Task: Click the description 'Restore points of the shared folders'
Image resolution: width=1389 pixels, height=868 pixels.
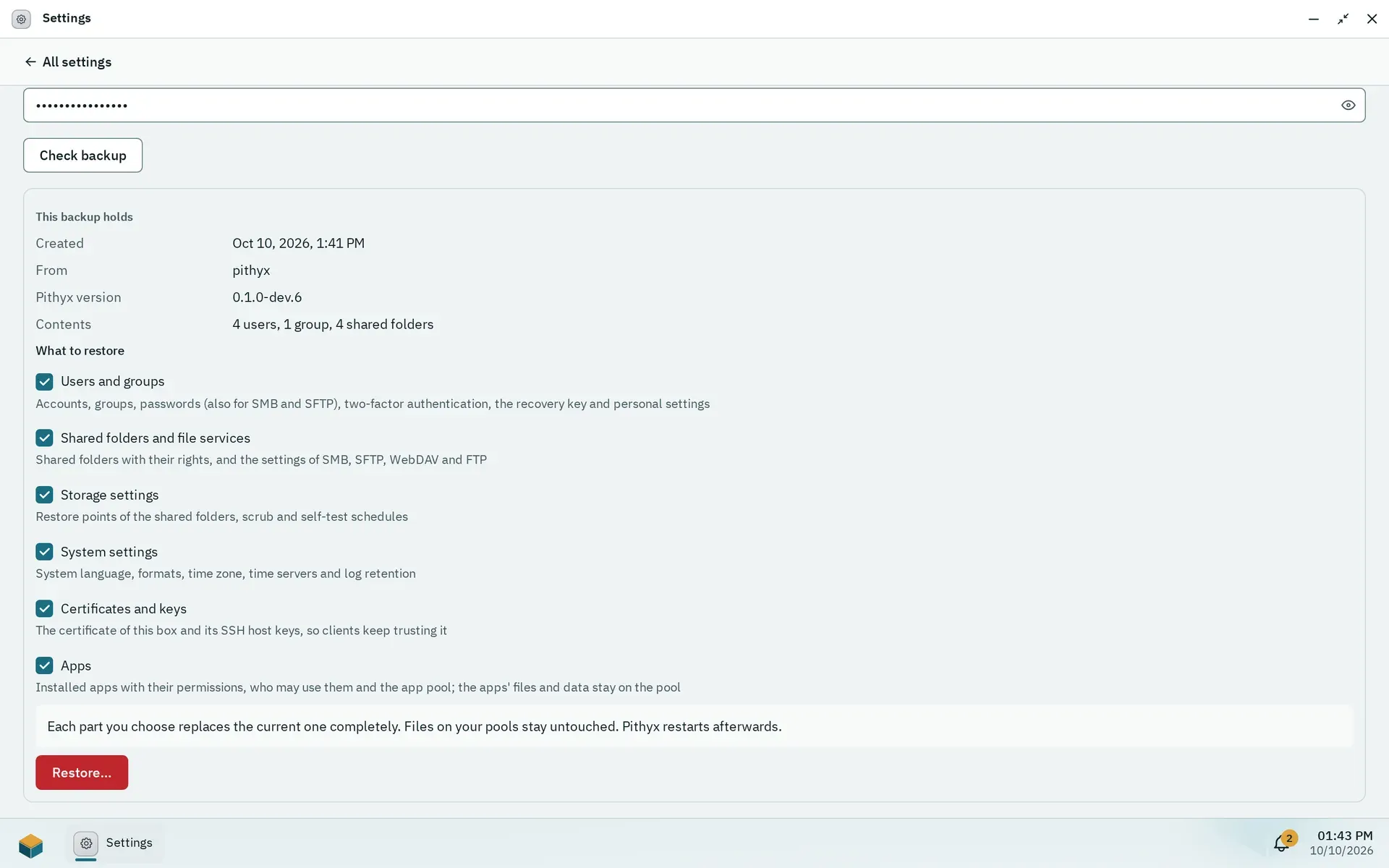Action: click(x=221, y=516)
